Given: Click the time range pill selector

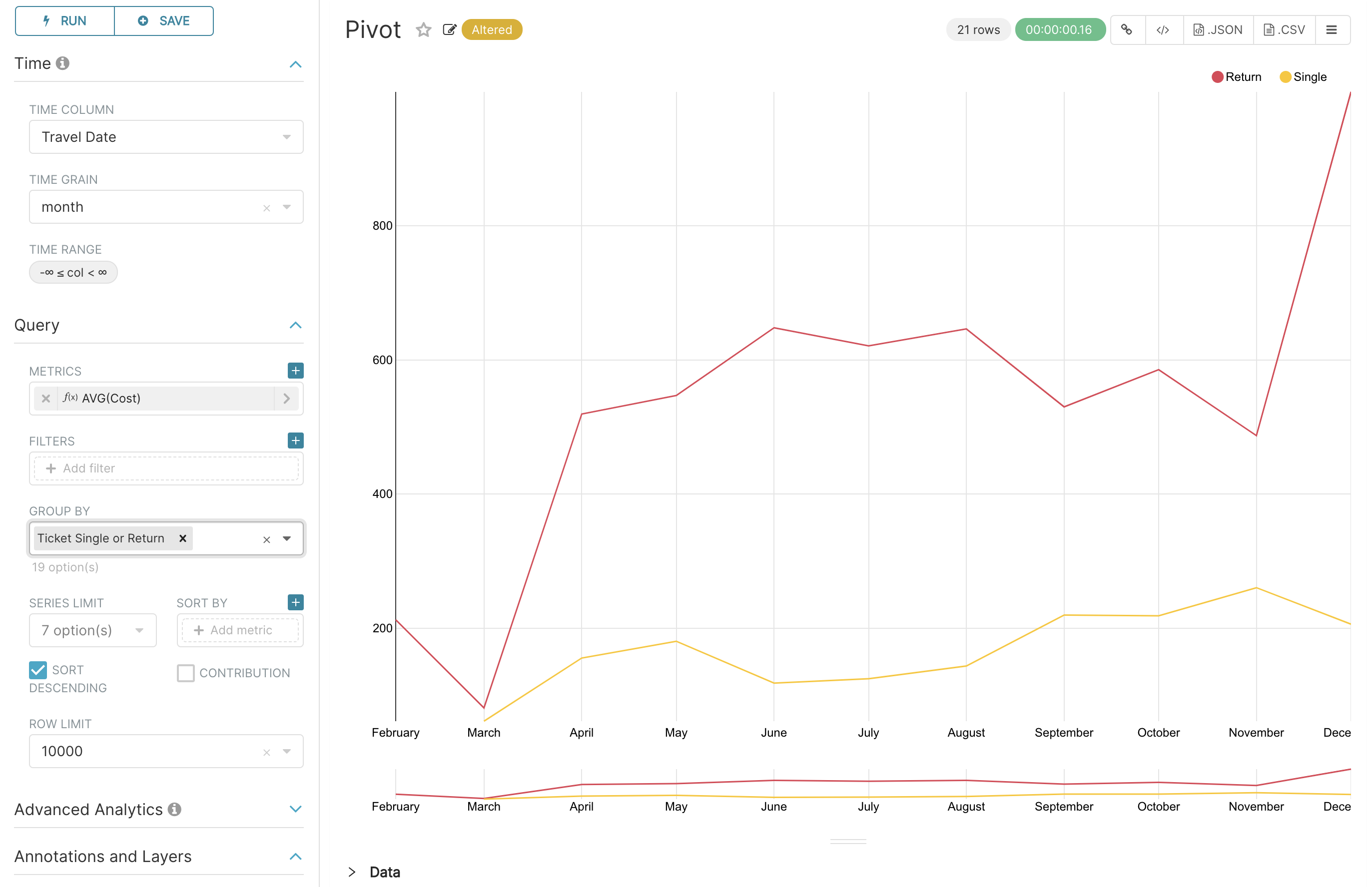Looking at the screenshot, I should (73, 272).
